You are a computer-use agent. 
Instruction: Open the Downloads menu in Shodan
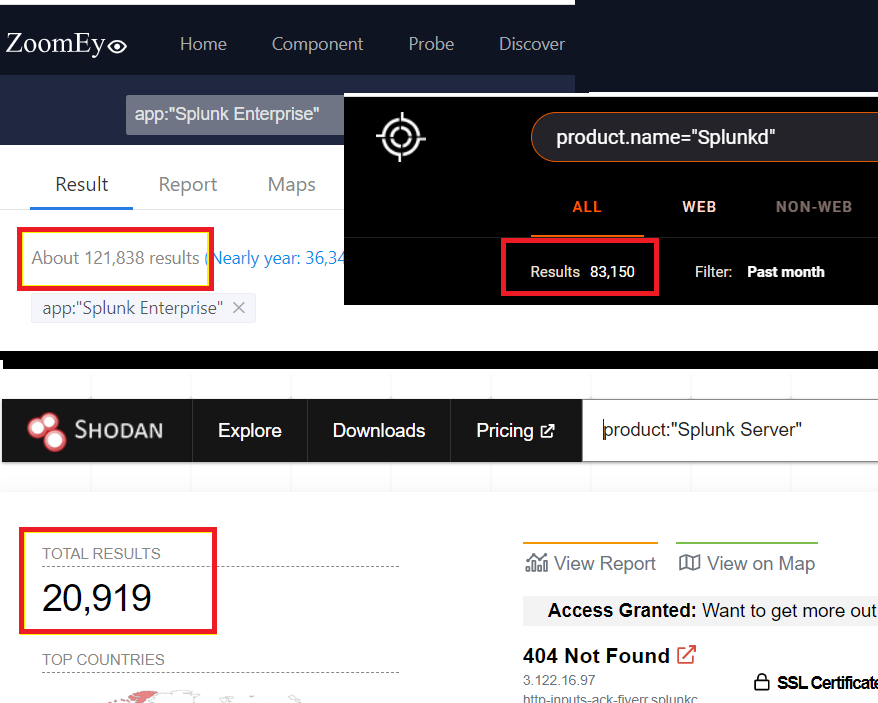tap(378, 430)
